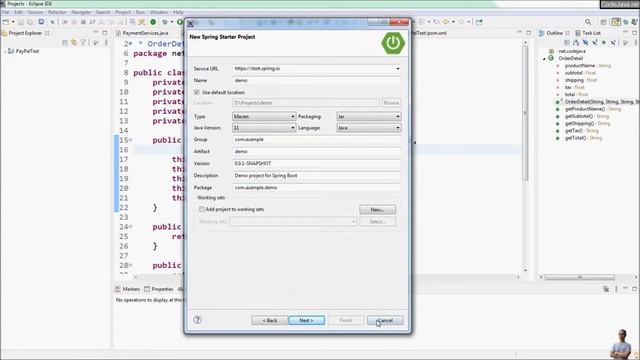This screenshot has width=640, height=360.
Task: Maximize the Outline view panel
Action: 634,32
